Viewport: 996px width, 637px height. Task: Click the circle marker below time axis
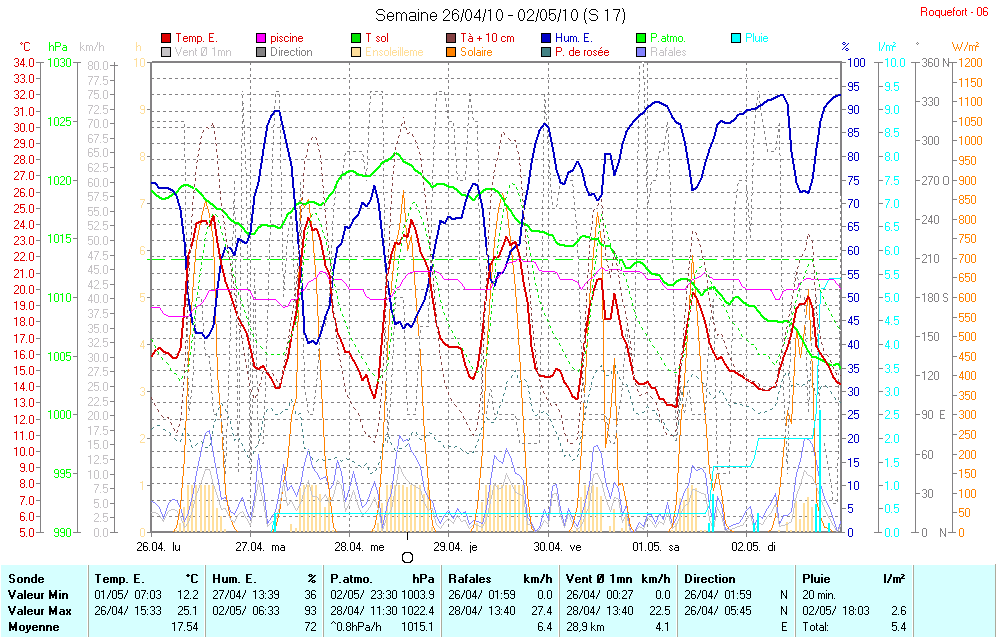[407, 558]
